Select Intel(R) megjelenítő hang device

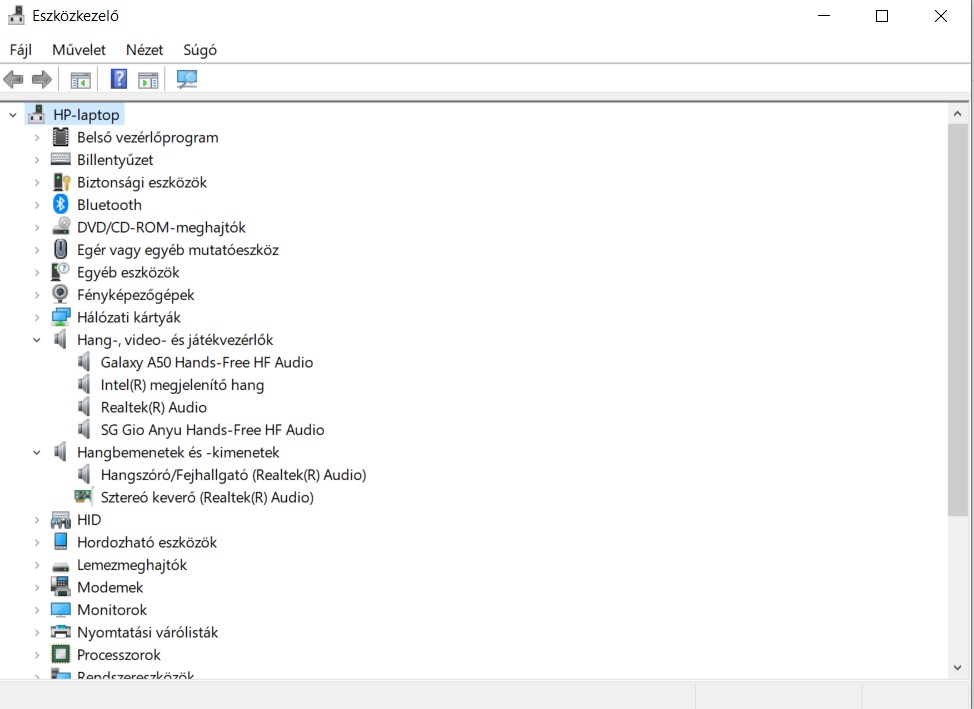[x=182, y=385]
